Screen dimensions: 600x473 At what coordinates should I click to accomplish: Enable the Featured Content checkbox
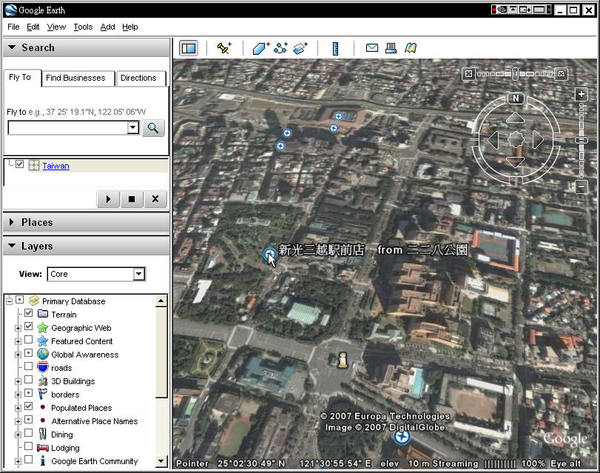pos(28,339)
